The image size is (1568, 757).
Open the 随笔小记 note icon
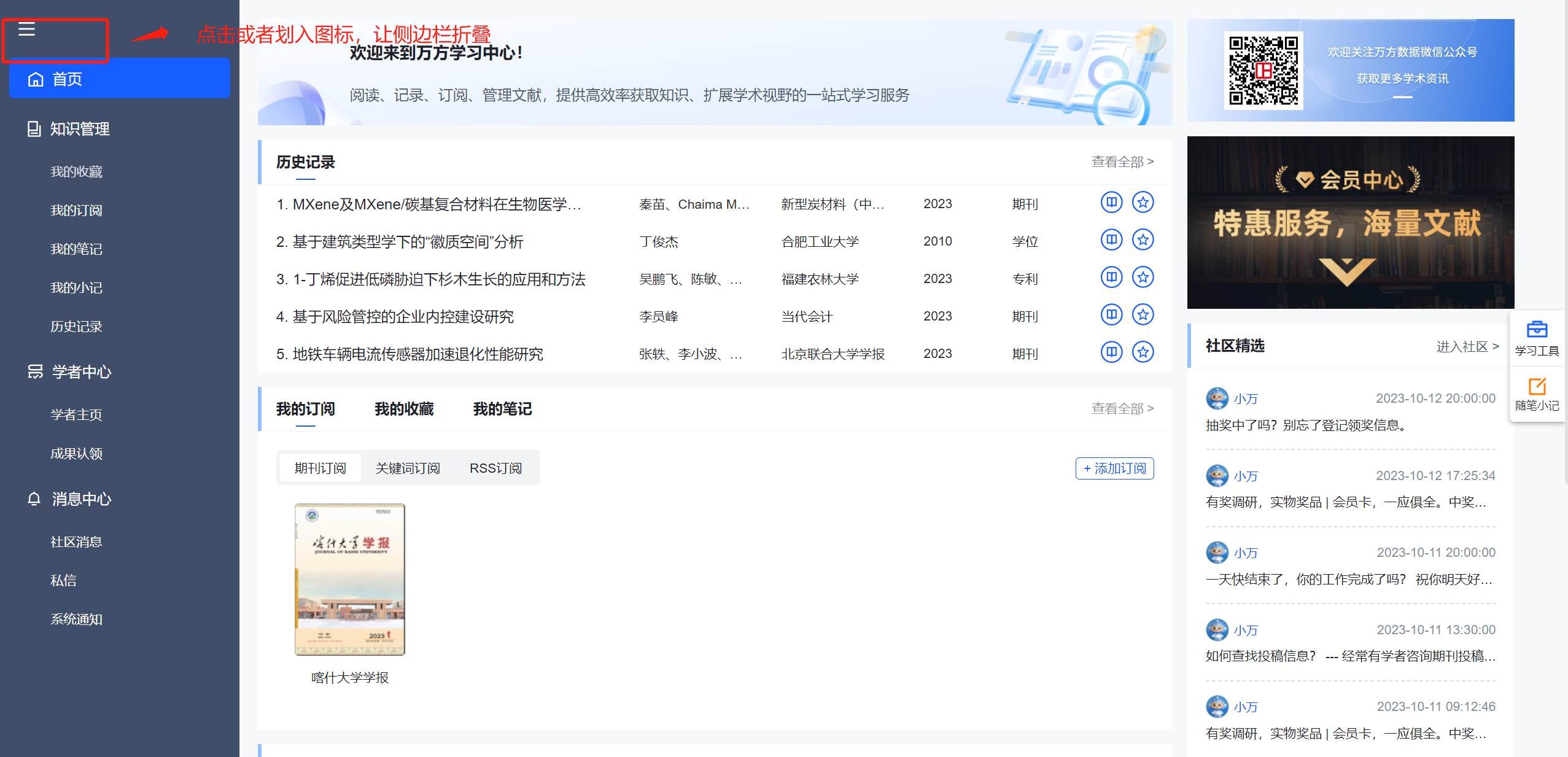point(1537,387)
